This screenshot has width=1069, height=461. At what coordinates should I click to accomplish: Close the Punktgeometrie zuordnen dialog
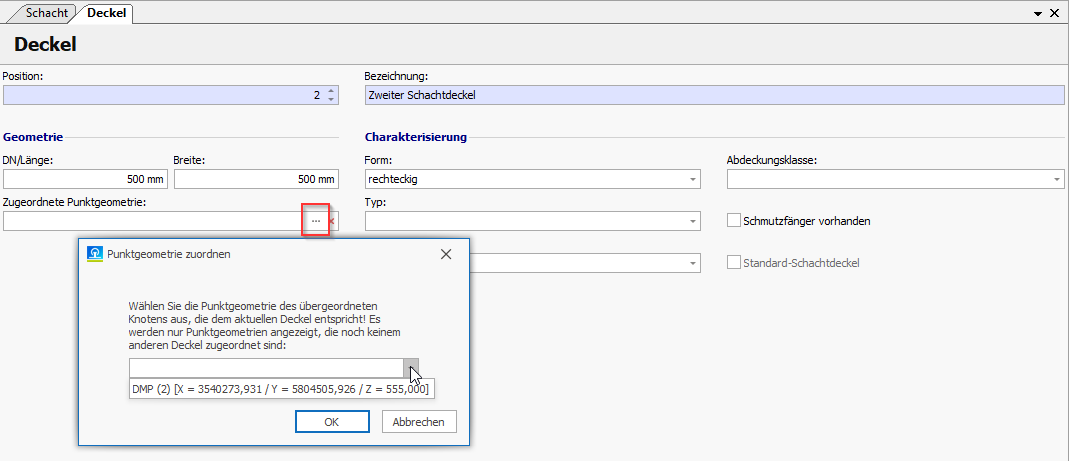pyautogui.click(x=446, y=254)
